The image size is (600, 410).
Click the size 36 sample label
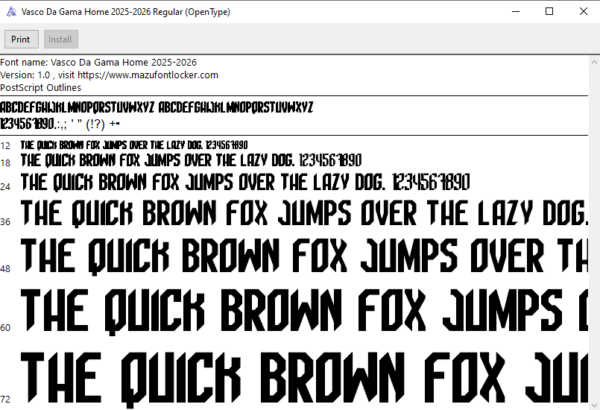[x=5, y=222]
